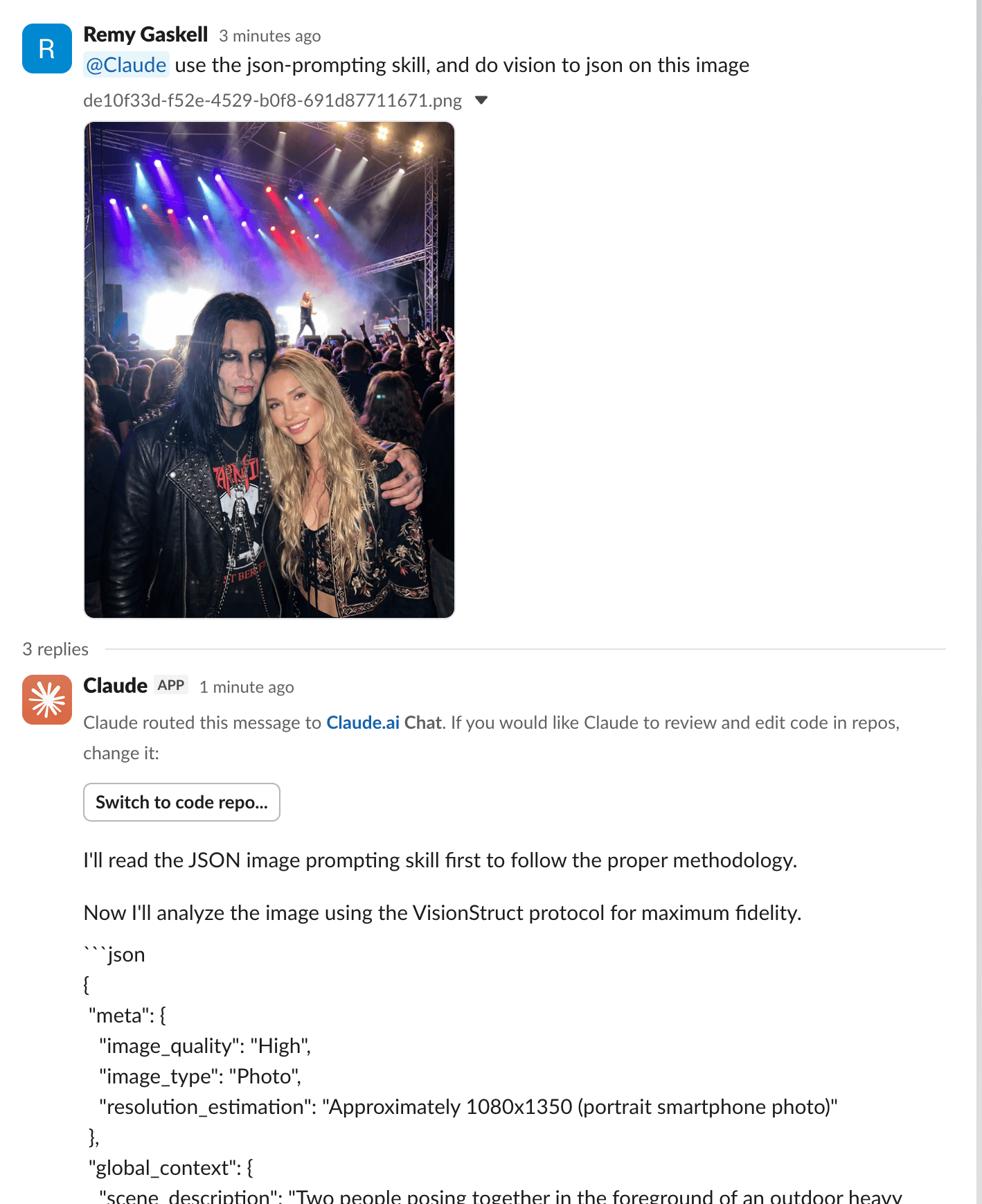Click the 1 minute ago timestamp

247,687
